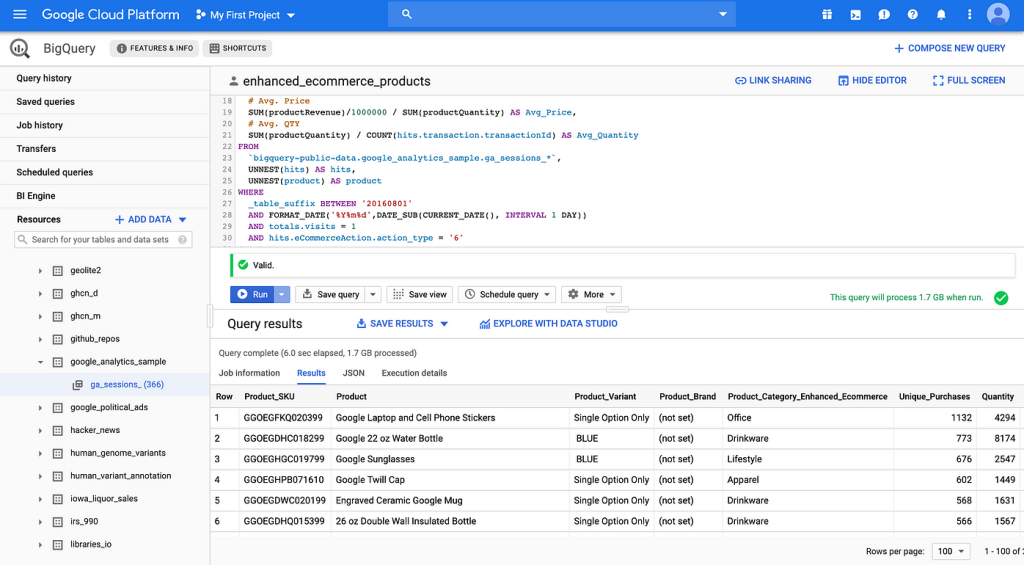This screenshot has width=1024, height=565.
Task: Open SAVE RESULTS dropdown
Action: [402, 324]
